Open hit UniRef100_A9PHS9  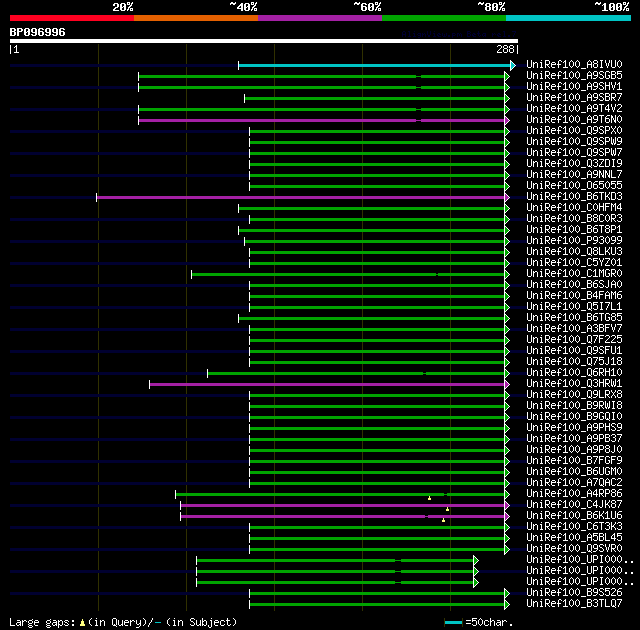click(574, 428)
